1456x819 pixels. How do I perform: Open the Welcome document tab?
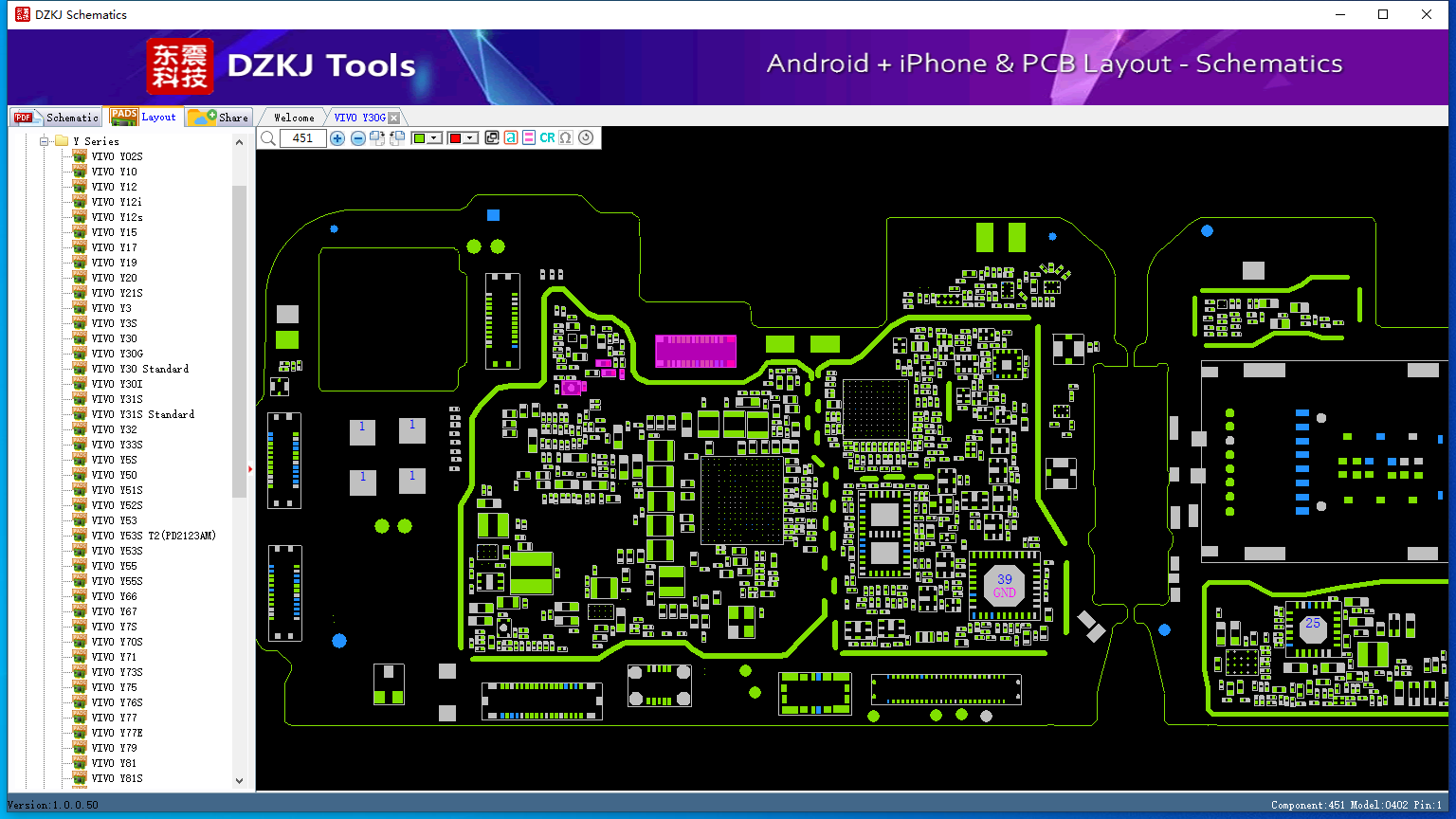(x=294, y=118)
